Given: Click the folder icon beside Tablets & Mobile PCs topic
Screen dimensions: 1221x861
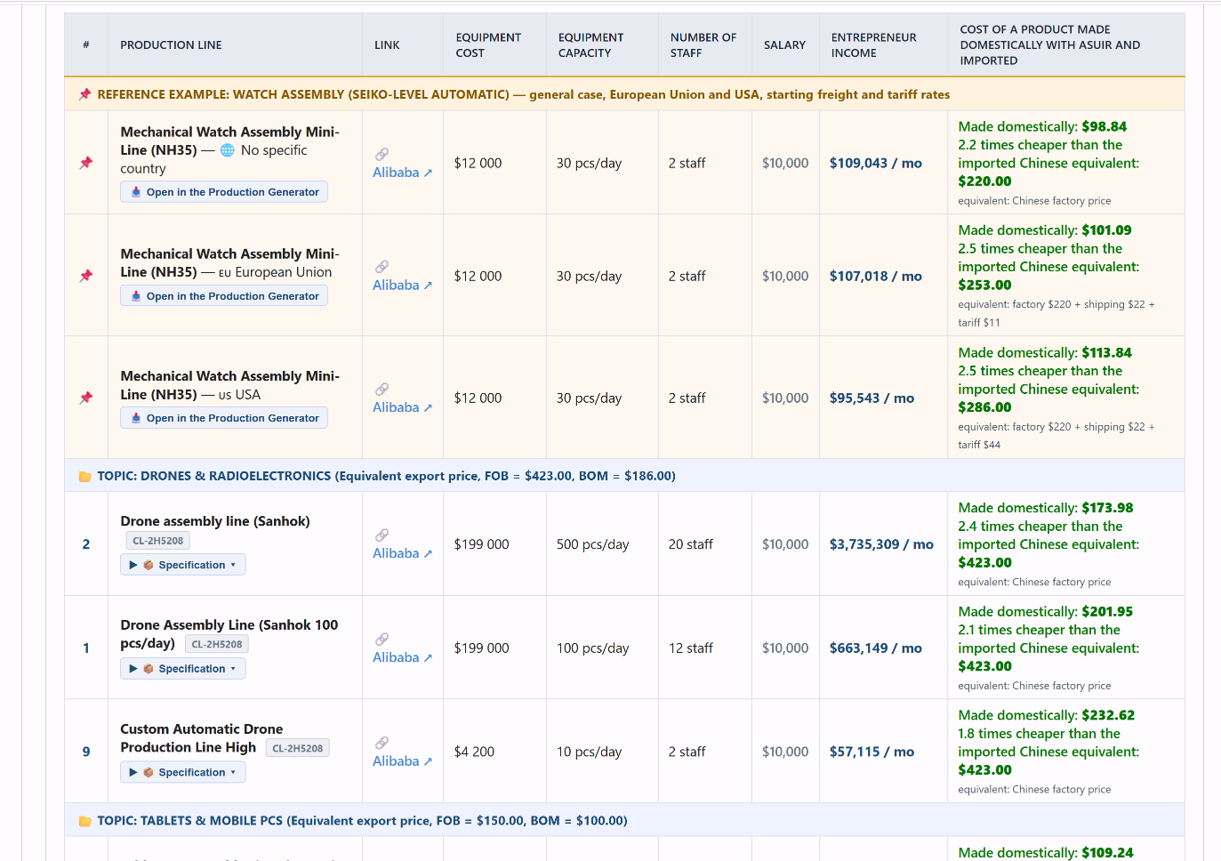Looking at the screenshot, I should point(85,821).
